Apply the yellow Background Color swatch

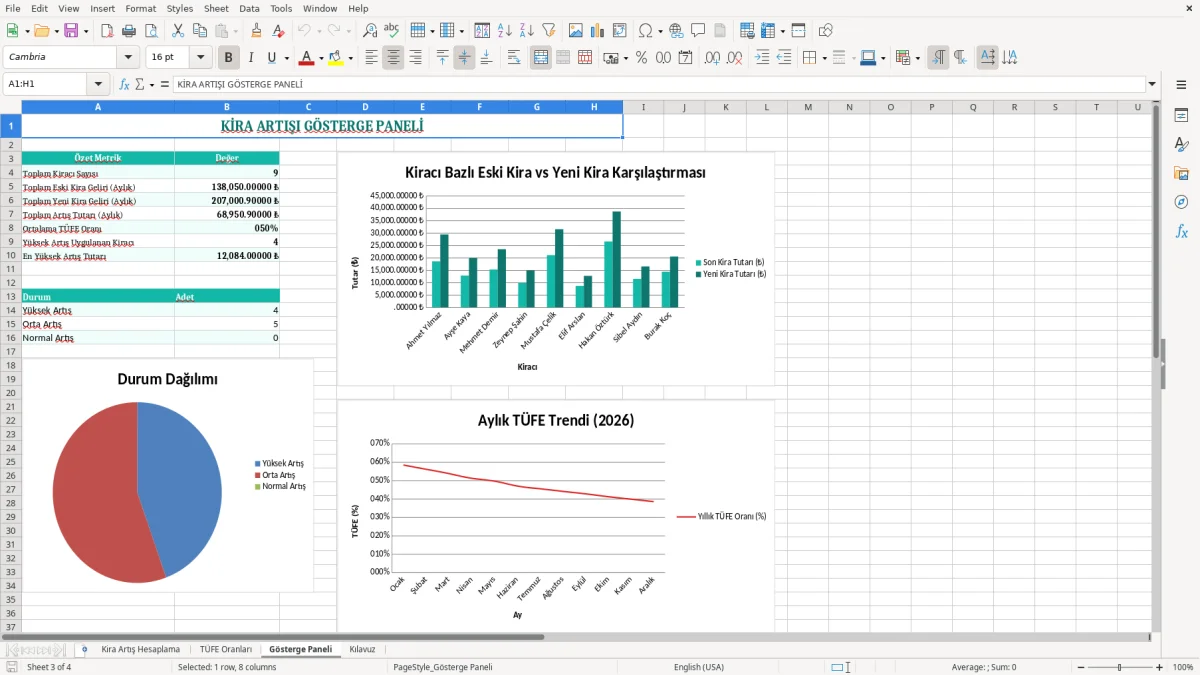[336, 58]
